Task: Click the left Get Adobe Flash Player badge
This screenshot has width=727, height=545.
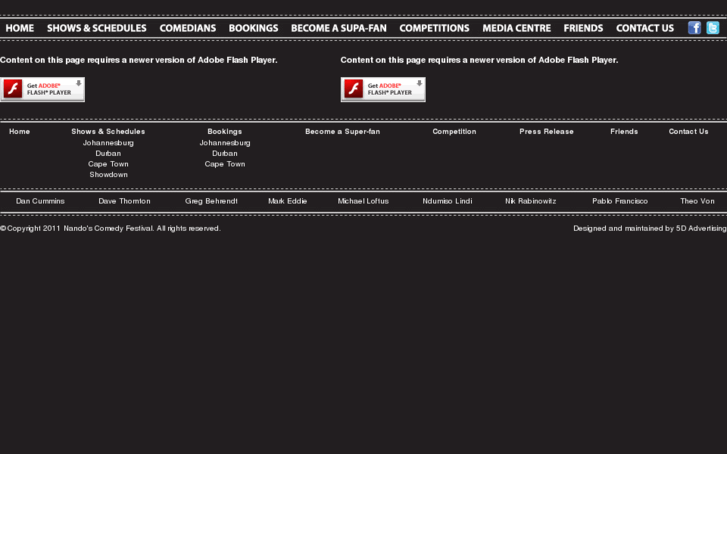Action: 42,89
